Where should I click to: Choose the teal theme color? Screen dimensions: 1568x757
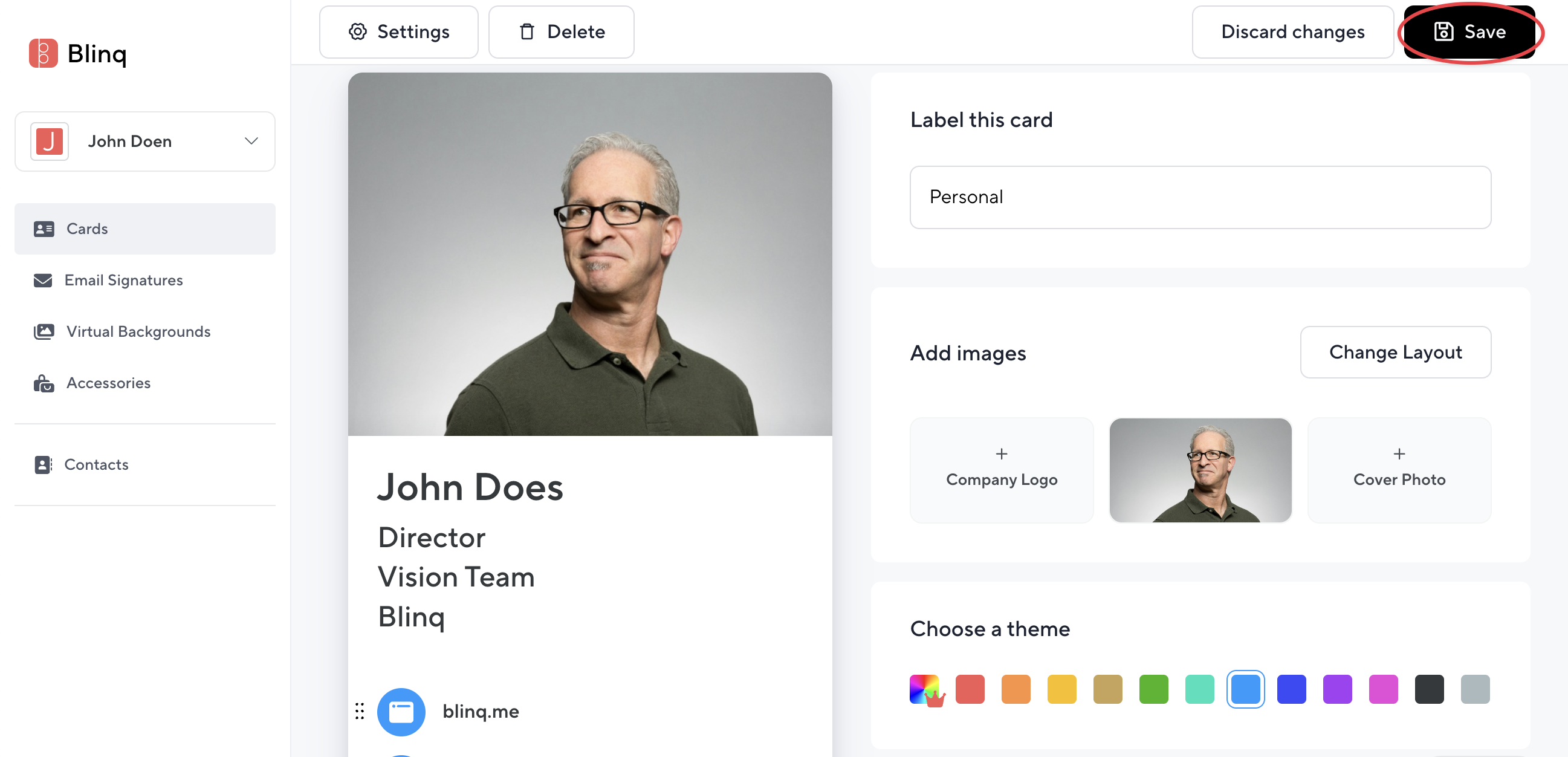(x=1200, y=689)
